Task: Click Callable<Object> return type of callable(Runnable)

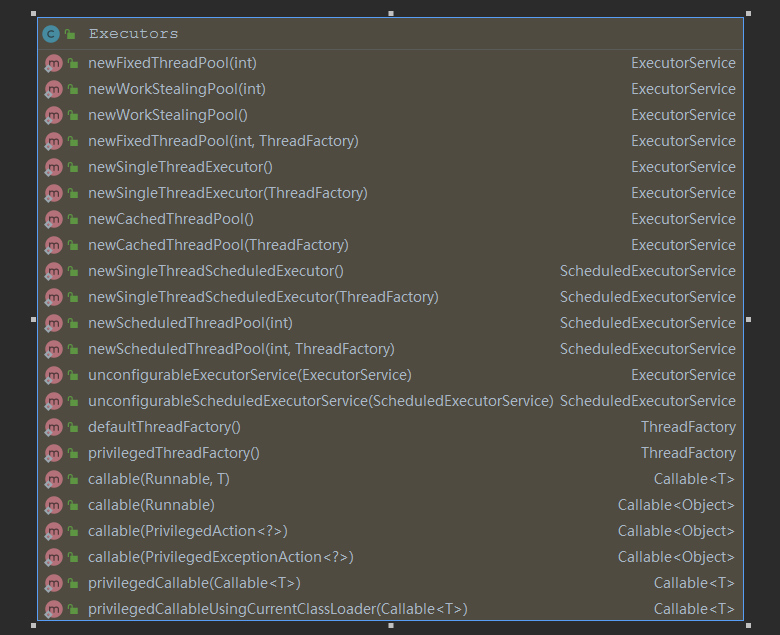Action: 676,505
